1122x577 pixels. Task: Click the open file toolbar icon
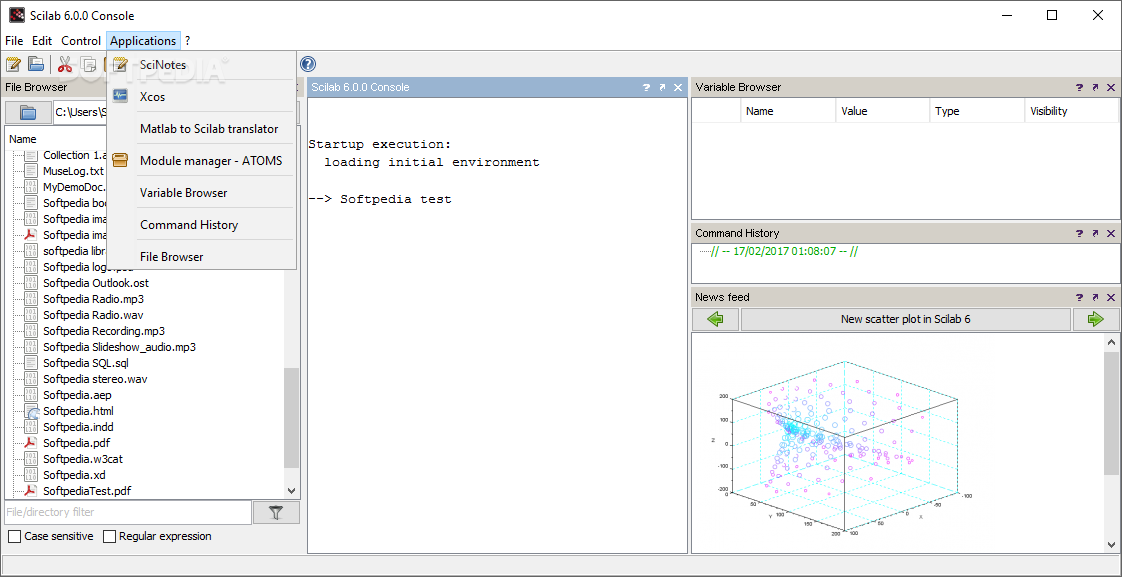tap(36, 64)
